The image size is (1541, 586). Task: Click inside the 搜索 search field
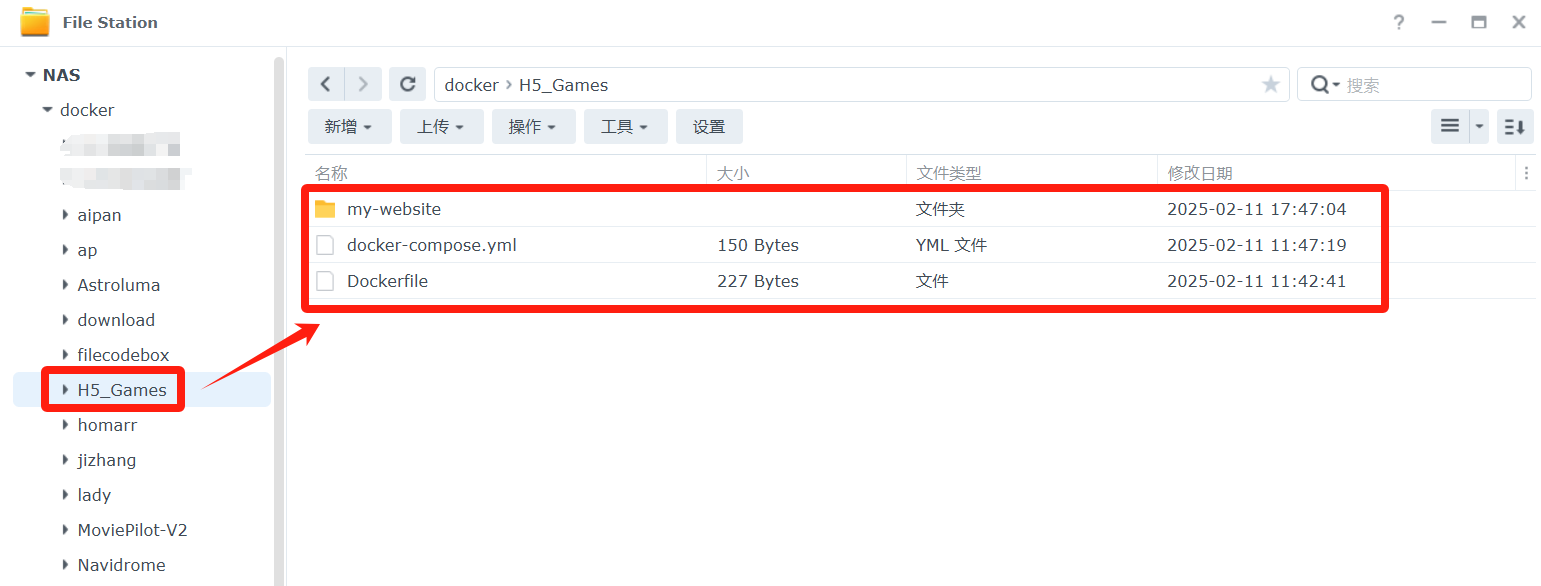tap(1431, 85)
